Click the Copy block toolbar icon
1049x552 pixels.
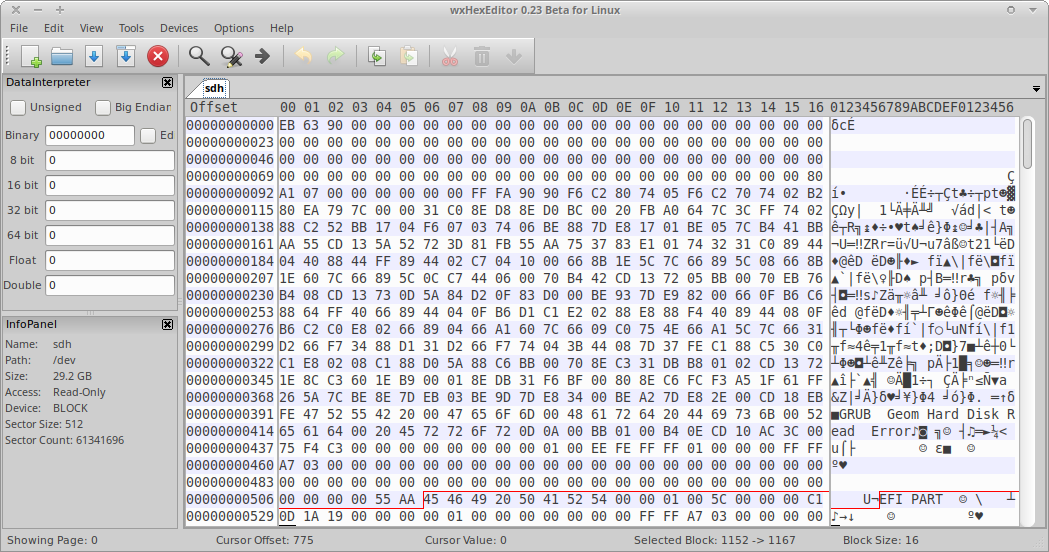click(x=377, y=57)
